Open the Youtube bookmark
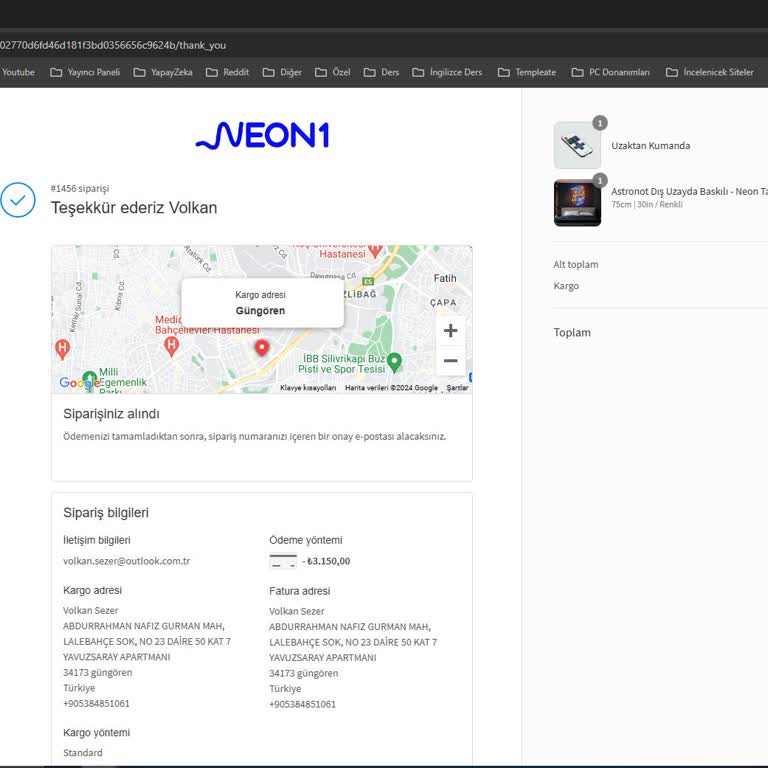 pos(18,72)
